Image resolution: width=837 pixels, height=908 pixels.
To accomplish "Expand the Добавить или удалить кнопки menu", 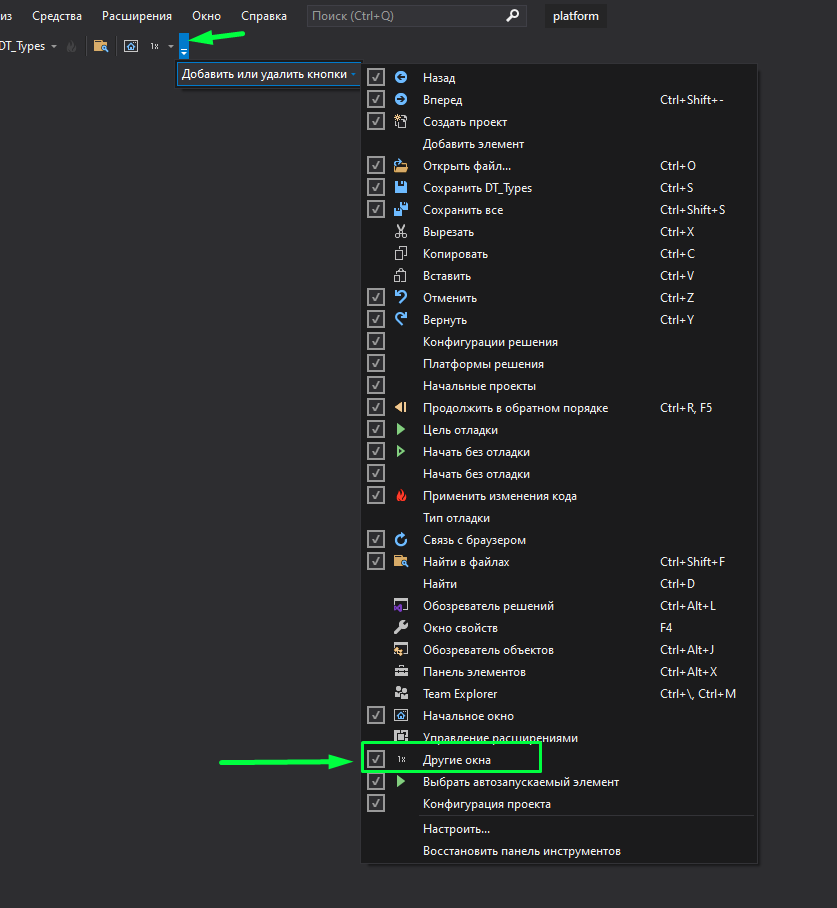I will [268, 74].
